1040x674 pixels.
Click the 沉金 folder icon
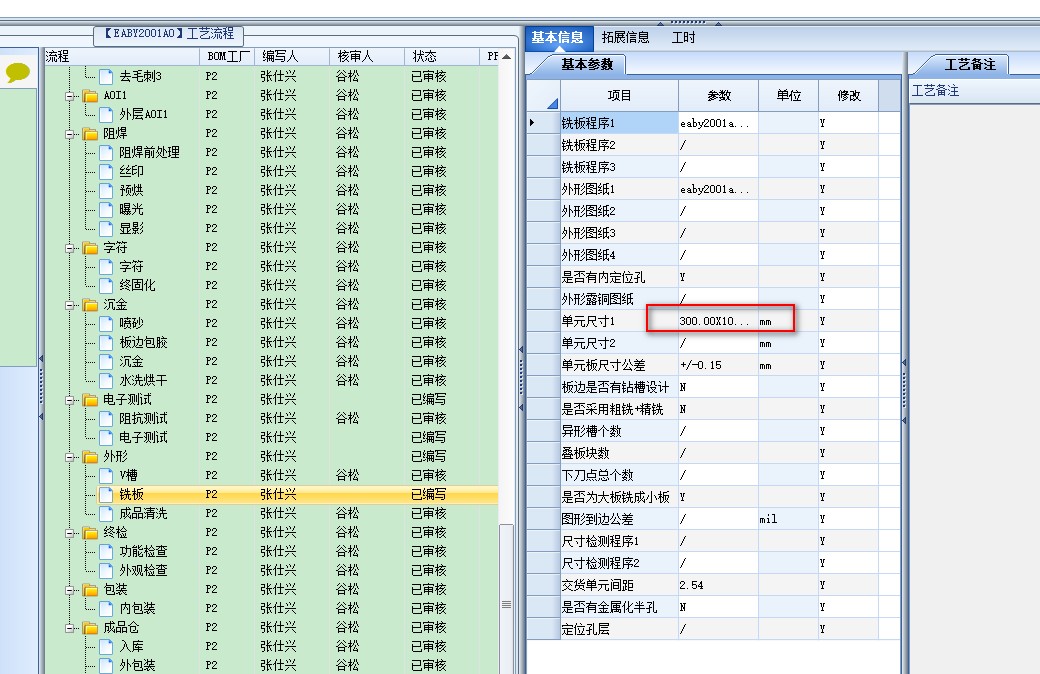coord(90,305)
